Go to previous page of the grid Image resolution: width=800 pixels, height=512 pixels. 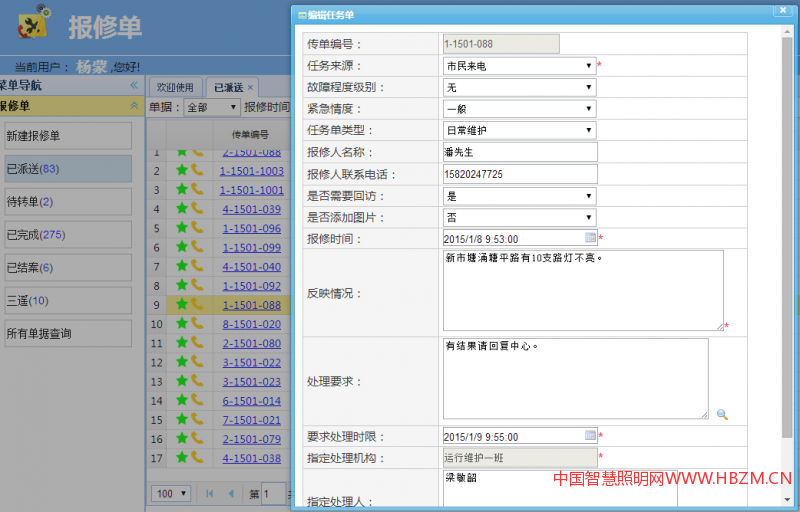[231, 493]
